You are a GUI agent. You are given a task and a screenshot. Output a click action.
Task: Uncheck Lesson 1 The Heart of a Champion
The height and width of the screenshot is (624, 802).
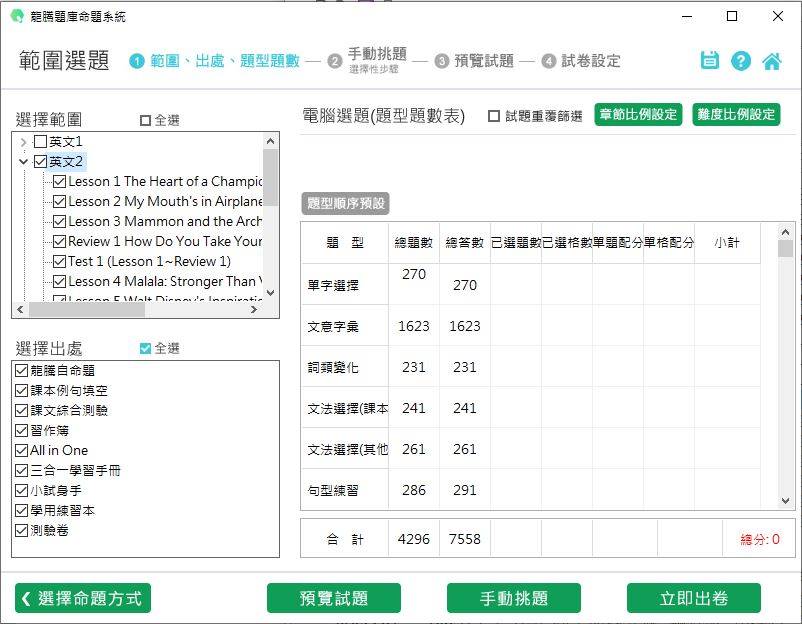coord(59,182)
